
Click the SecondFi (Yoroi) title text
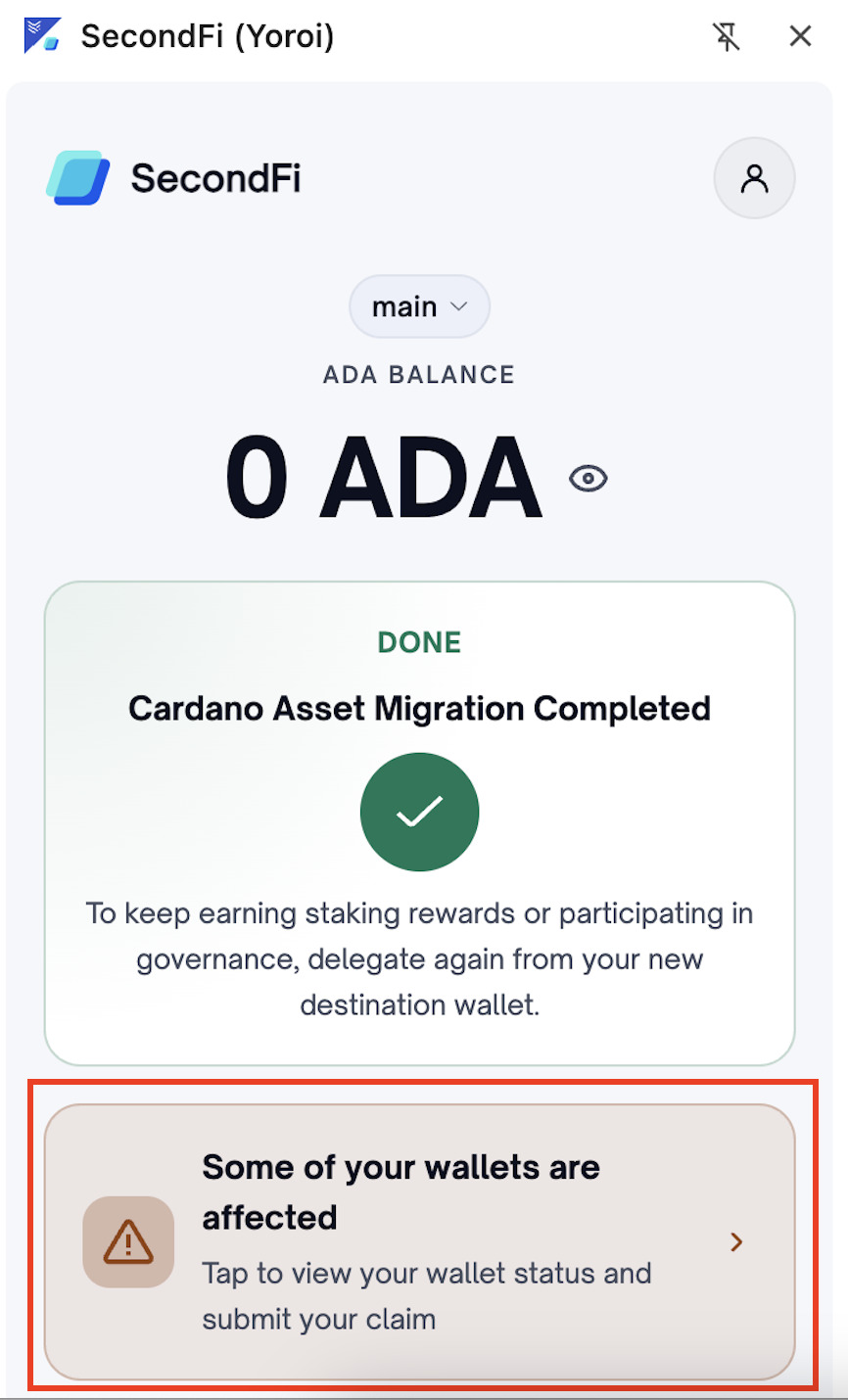click(208, 36)
